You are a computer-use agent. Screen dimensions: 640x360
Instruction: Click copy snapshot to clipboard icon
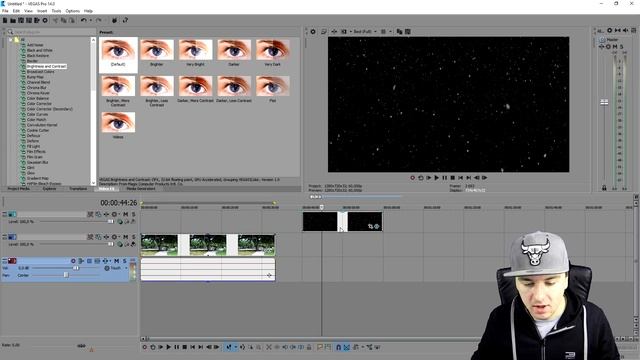click(x=399, y=31)
